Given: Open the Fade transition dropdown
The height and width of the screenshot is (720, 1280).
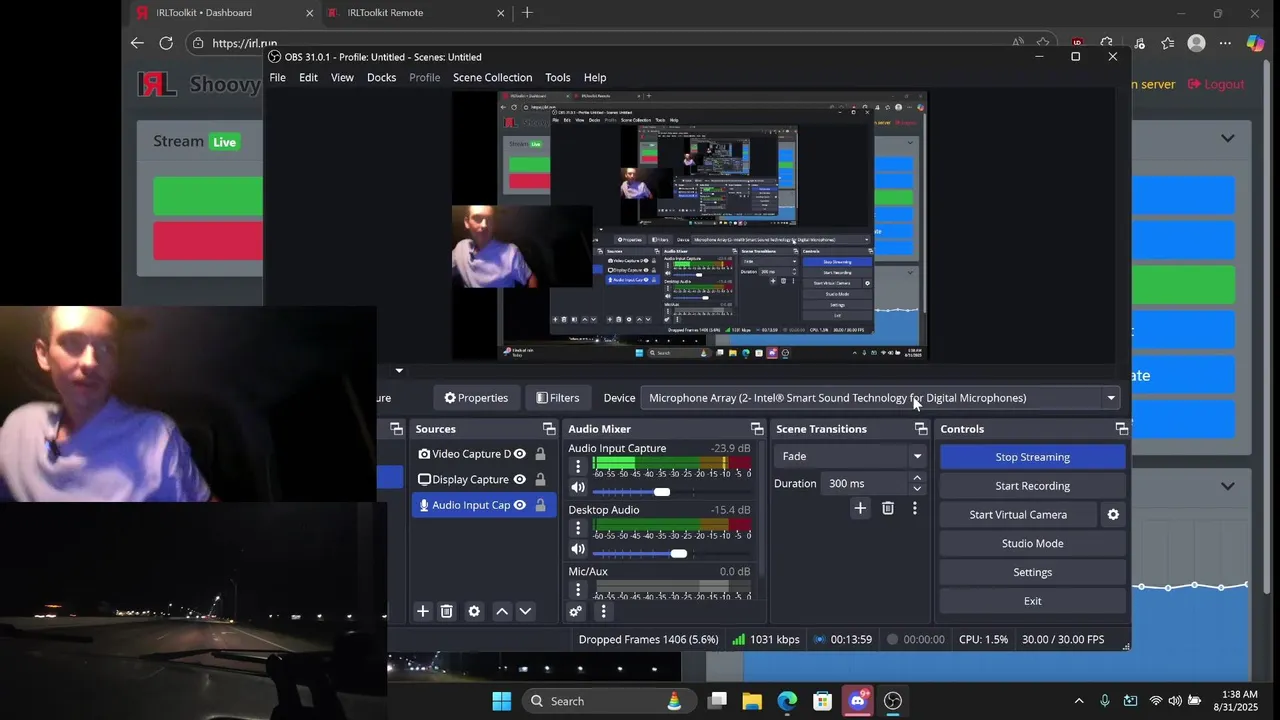Looking at the screenshot, I should pos(850,456).
